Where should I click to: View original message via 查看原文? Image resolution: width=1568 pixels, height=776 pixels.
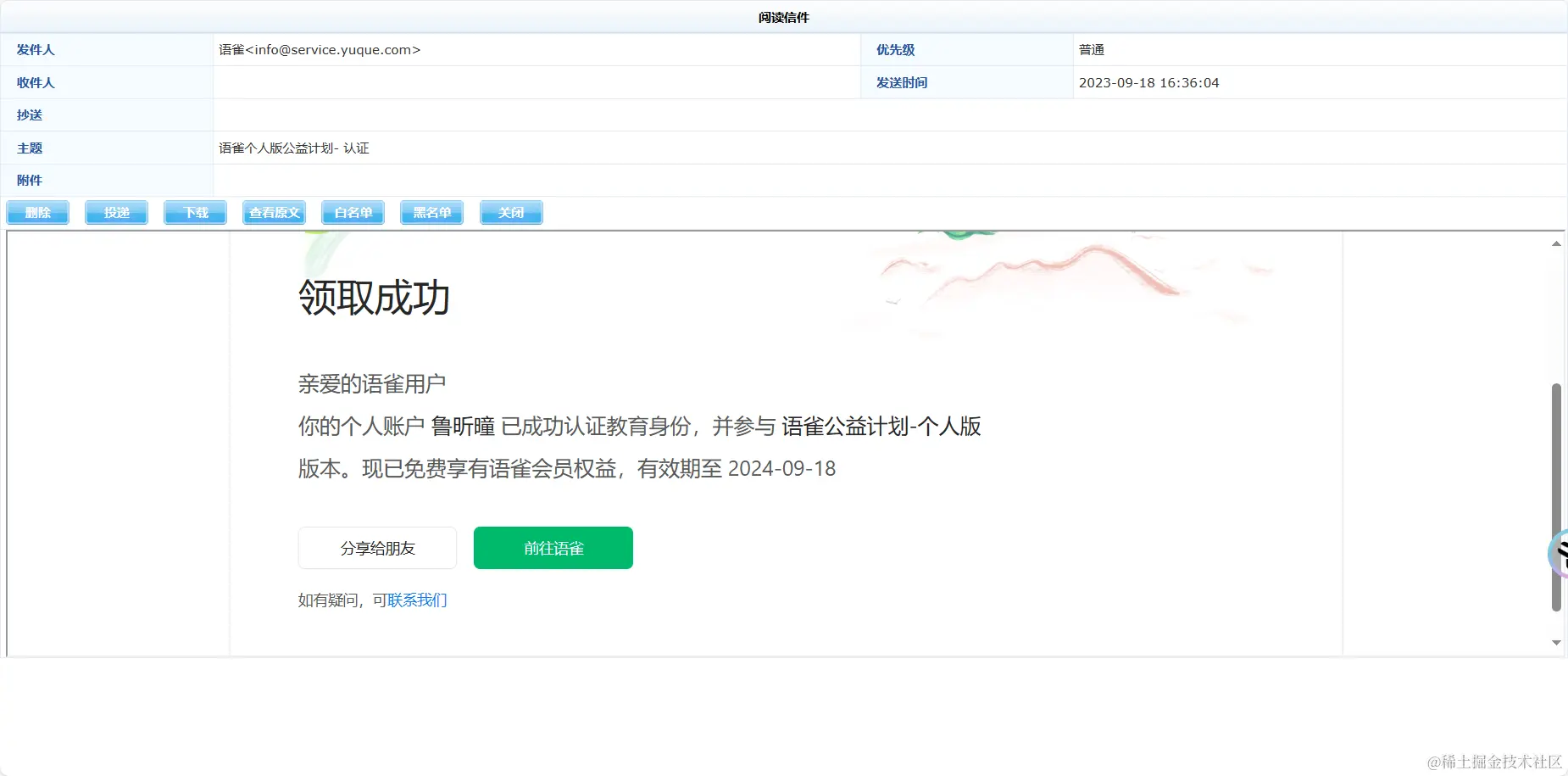[x=275, y=213]
